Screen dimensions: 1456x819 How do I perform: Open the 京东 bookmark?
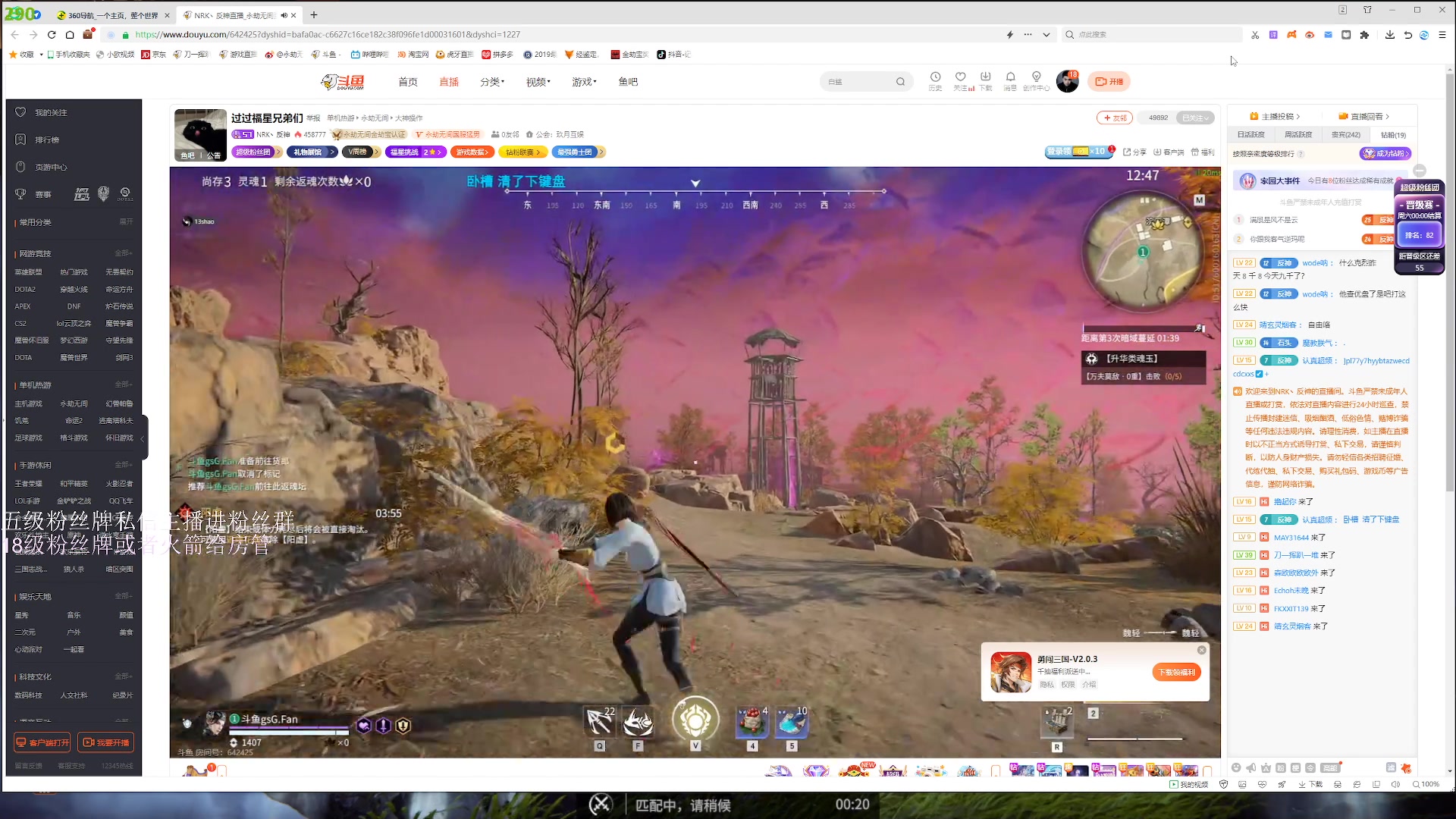(x=154, y=55)
